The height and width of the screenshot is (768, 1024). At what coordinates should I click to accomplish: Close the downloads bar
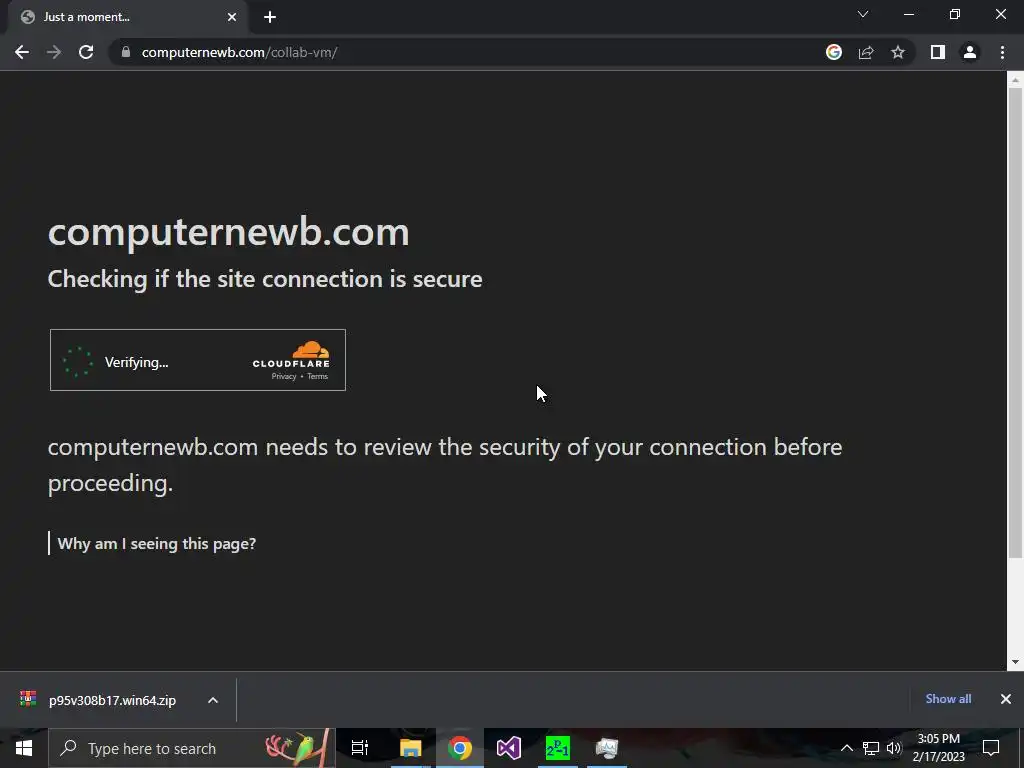click(x=1006, y=699)
